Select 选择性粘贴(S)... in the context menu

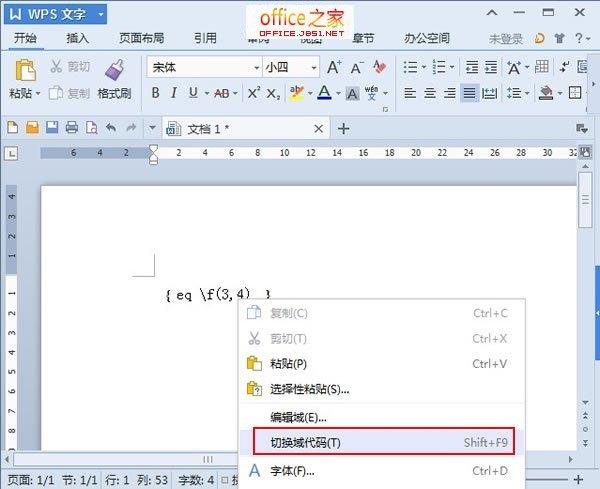coord(382,389)
